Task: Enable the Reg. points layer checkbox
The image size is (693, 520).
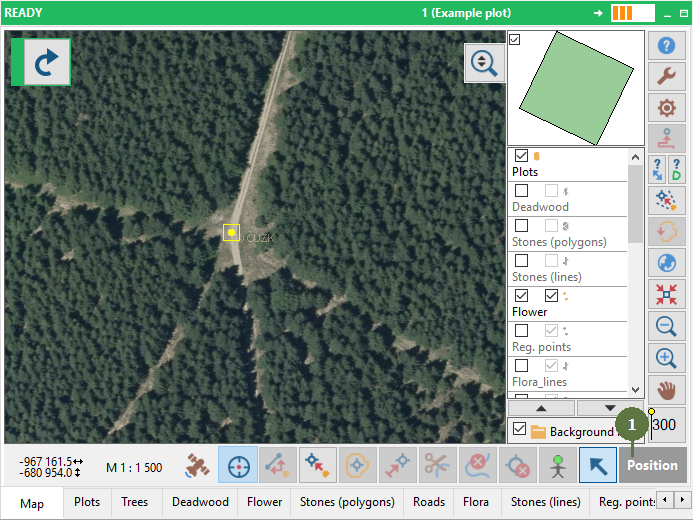Action: (522, 330)
